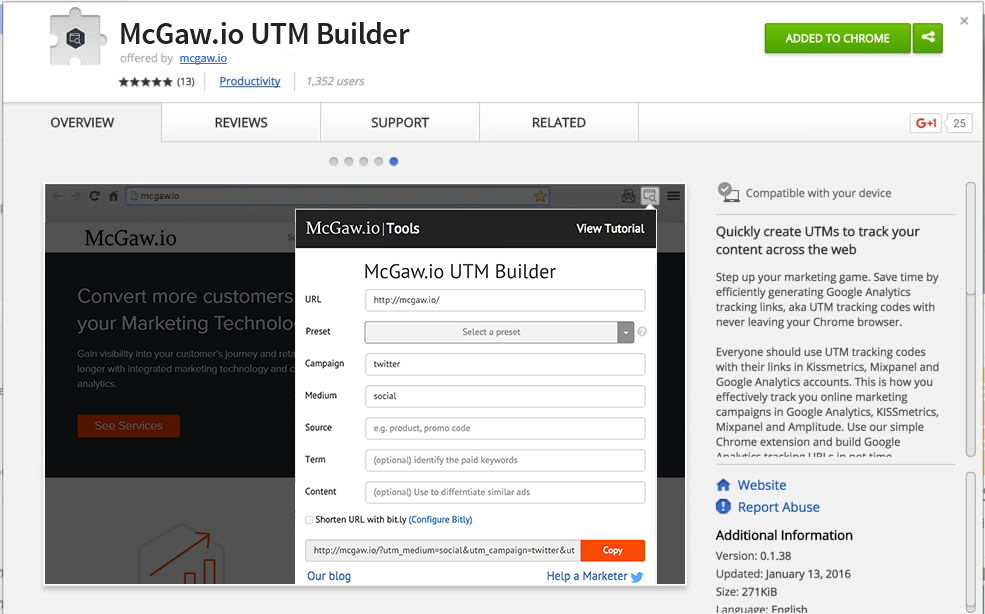Click the Website home icon
This screenshot has width=985, height=614.
click(724, 485)
